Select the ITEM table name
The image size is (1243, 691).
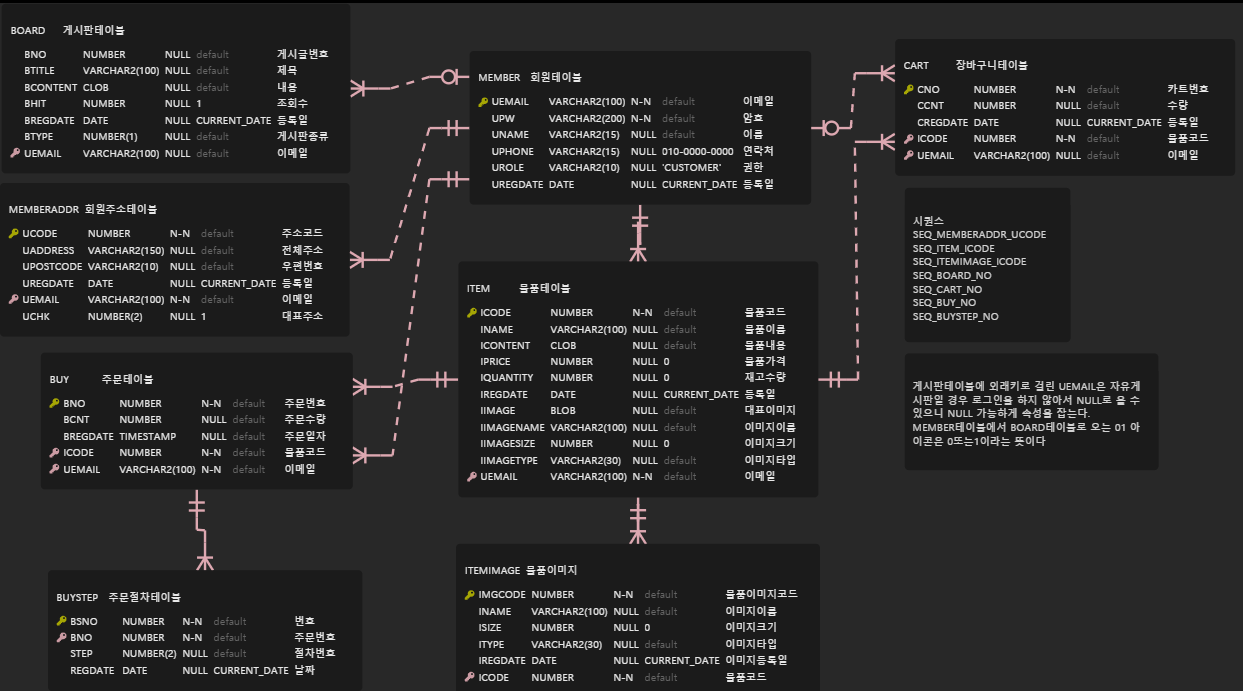[x=478, y=288]
